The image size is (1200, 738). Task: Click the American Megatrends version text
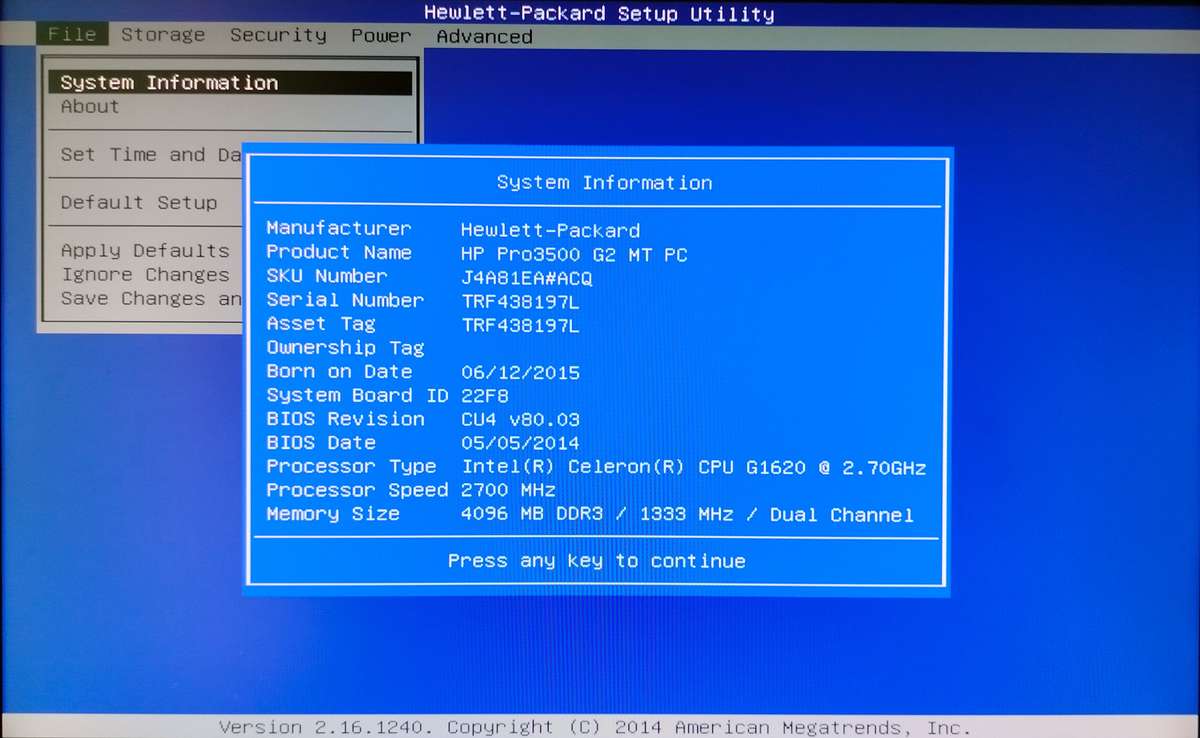coord(600,727)
